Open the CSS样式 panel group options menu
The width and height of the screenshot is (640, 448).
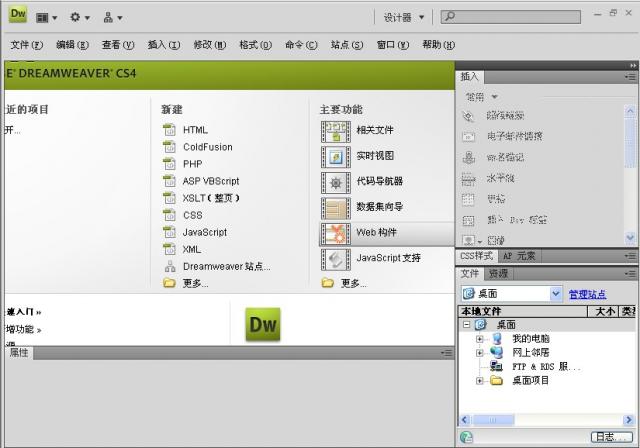[631, 256]
